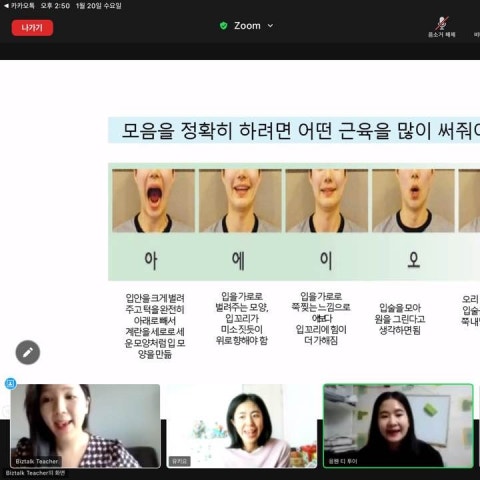Viewport: 480px width, 480px height.
Task: Open the Zoom meeting info dropdown
Action: [x=253, y=26]
